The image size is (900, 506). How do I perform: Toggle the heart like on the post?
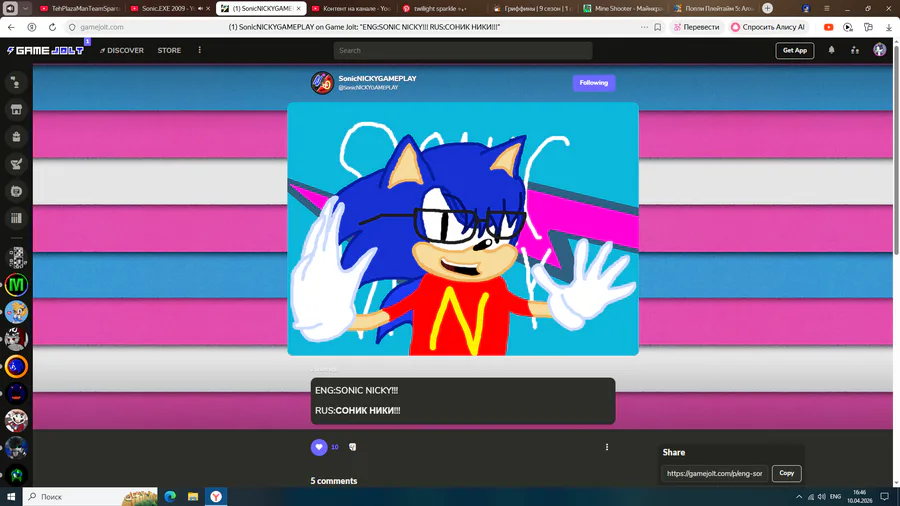click(x=319, y=447)
